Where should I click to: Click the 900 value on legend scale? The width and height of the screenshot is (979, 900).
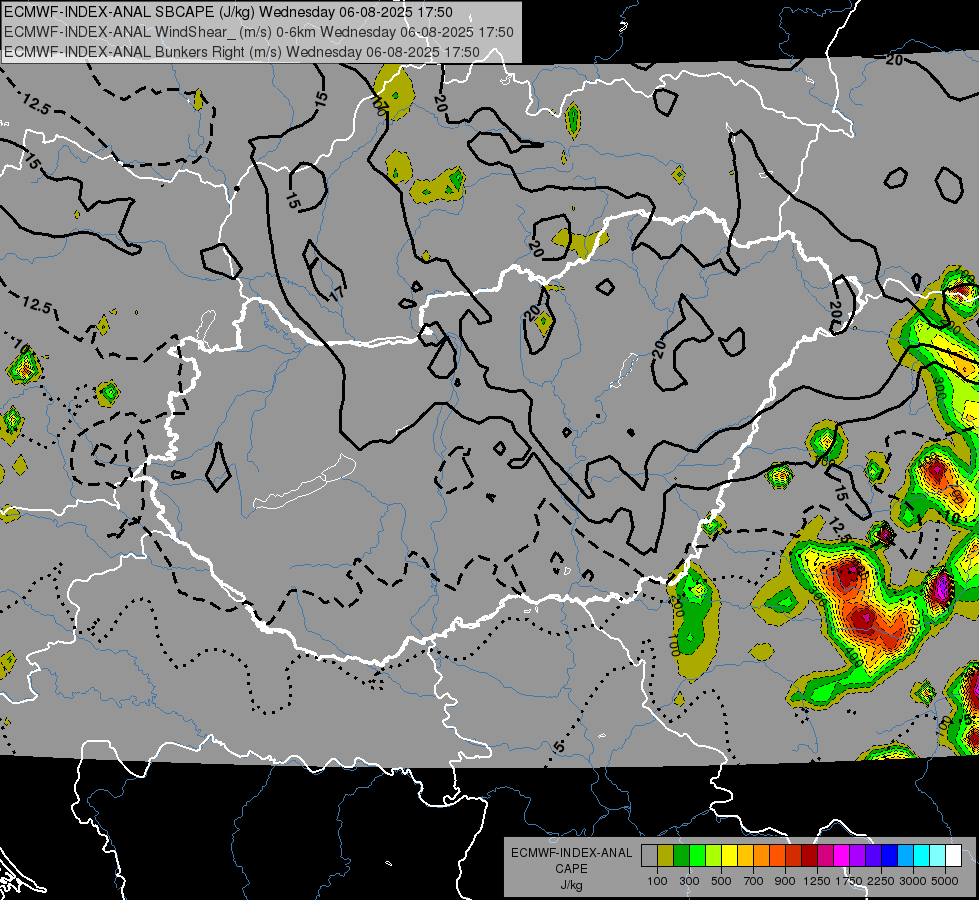(x=785, y=881)
